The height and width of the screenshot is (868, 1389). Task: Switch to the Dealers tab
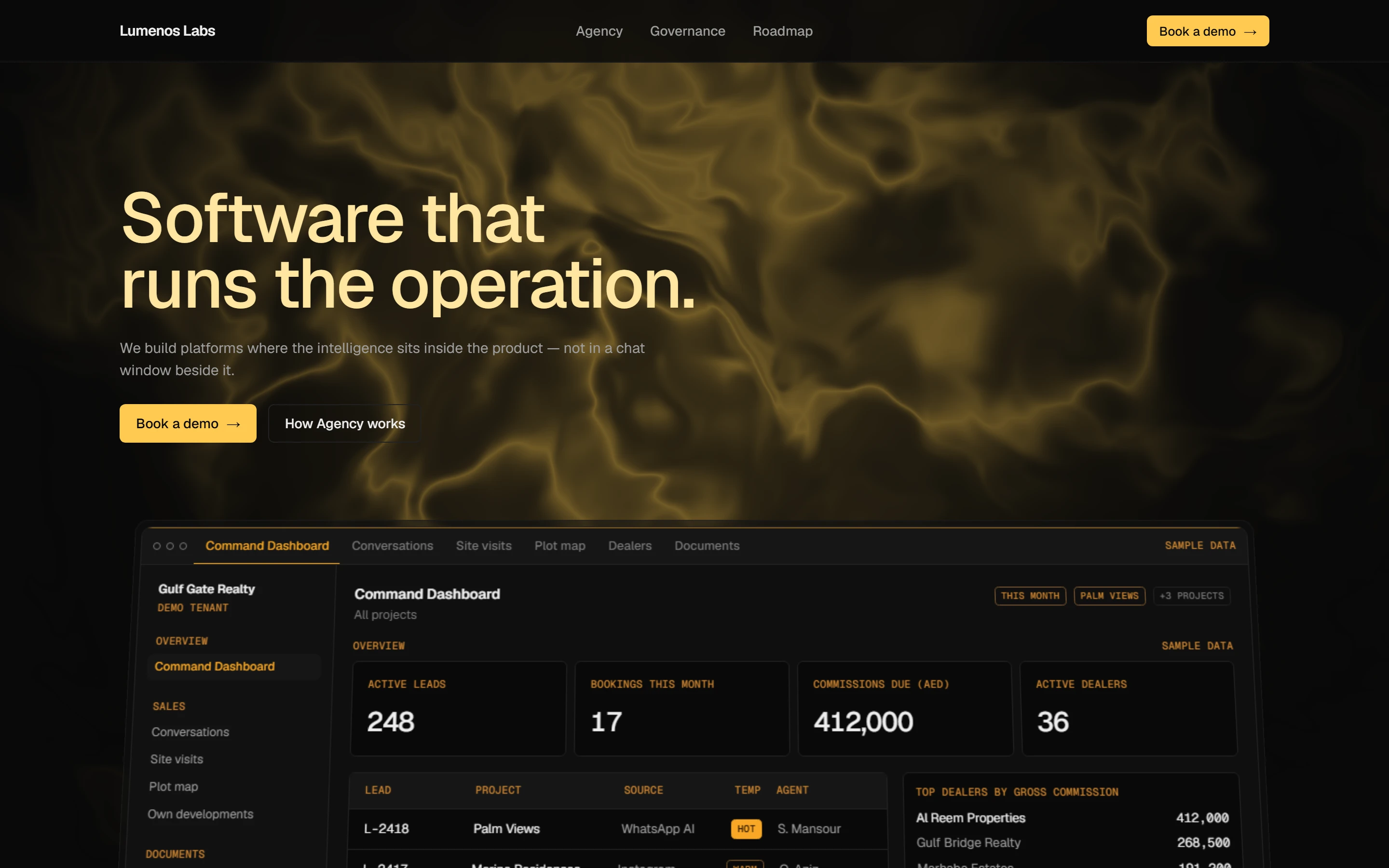pos(630,545)
